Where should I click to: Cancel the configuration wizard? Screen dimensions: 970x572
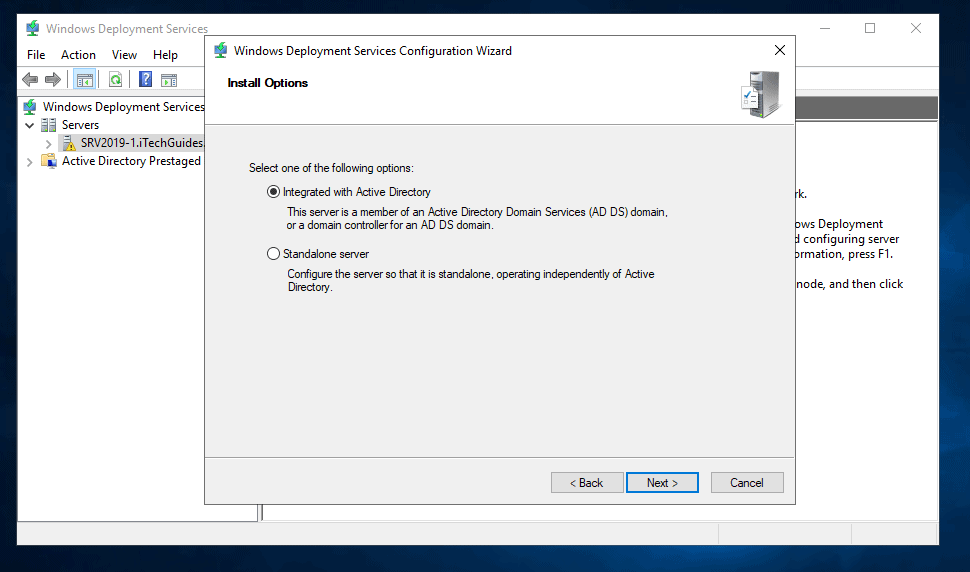[747, 483]
